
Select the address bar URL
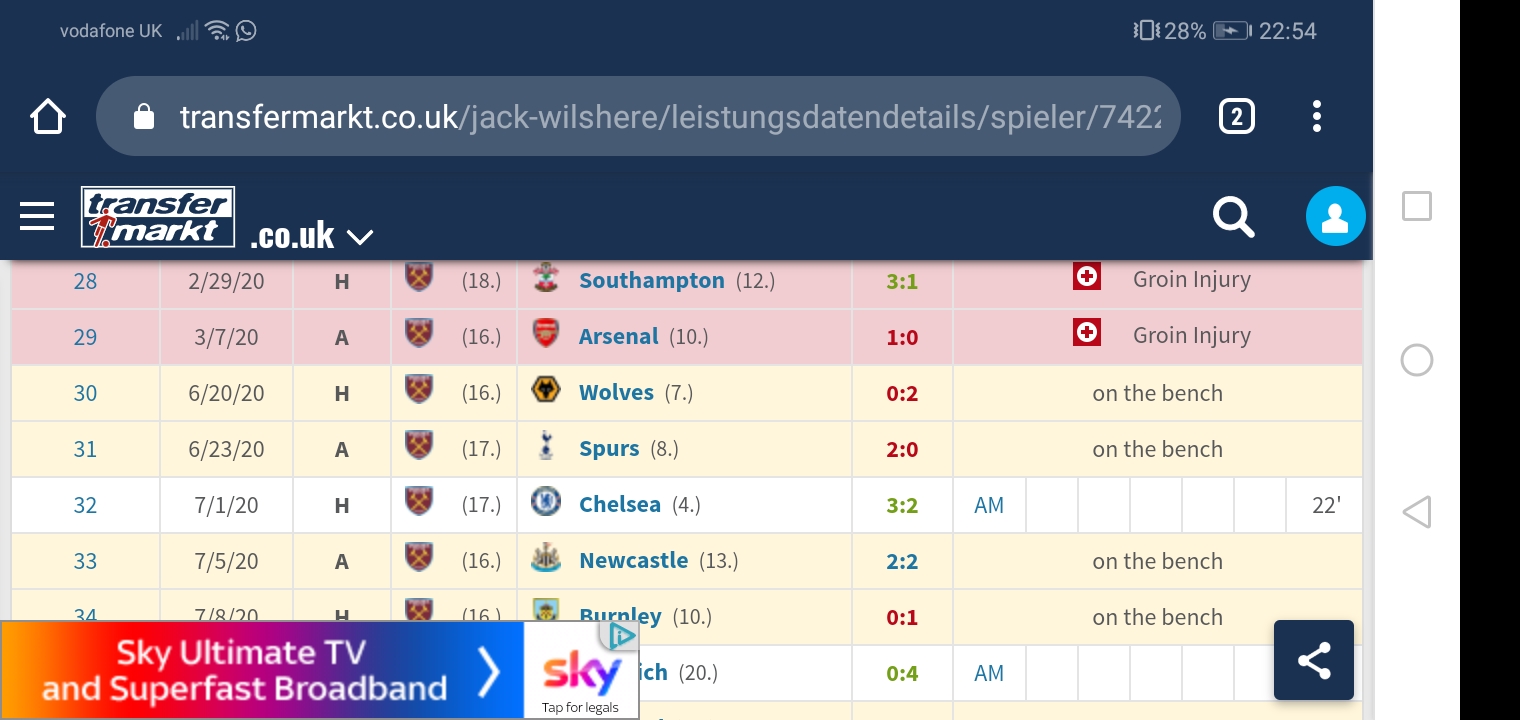coord(668,117)
